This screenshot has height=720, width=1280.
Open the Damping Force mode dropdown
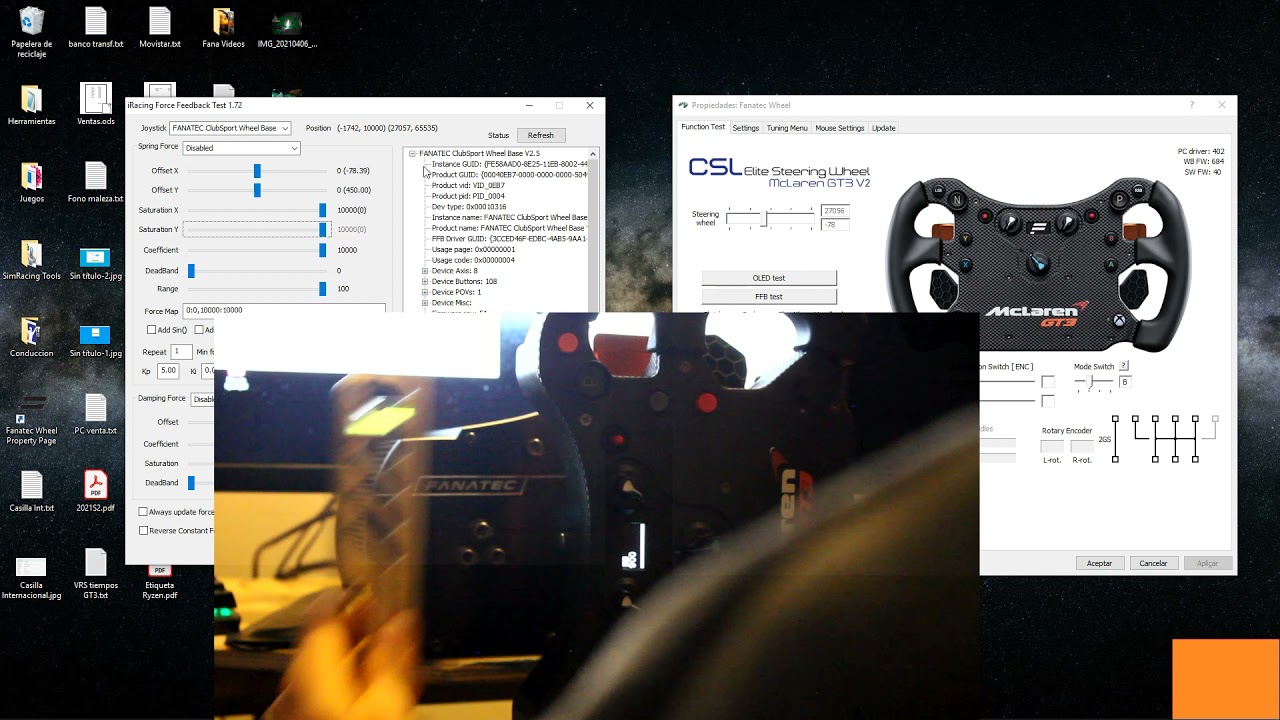click(202, 399)
